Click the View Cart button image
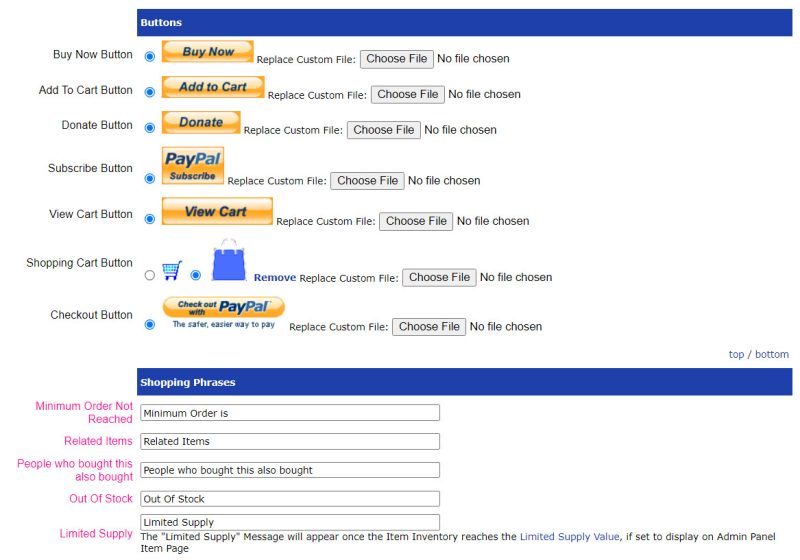Screen dimensions: 800x560 [x=217, y=211]
